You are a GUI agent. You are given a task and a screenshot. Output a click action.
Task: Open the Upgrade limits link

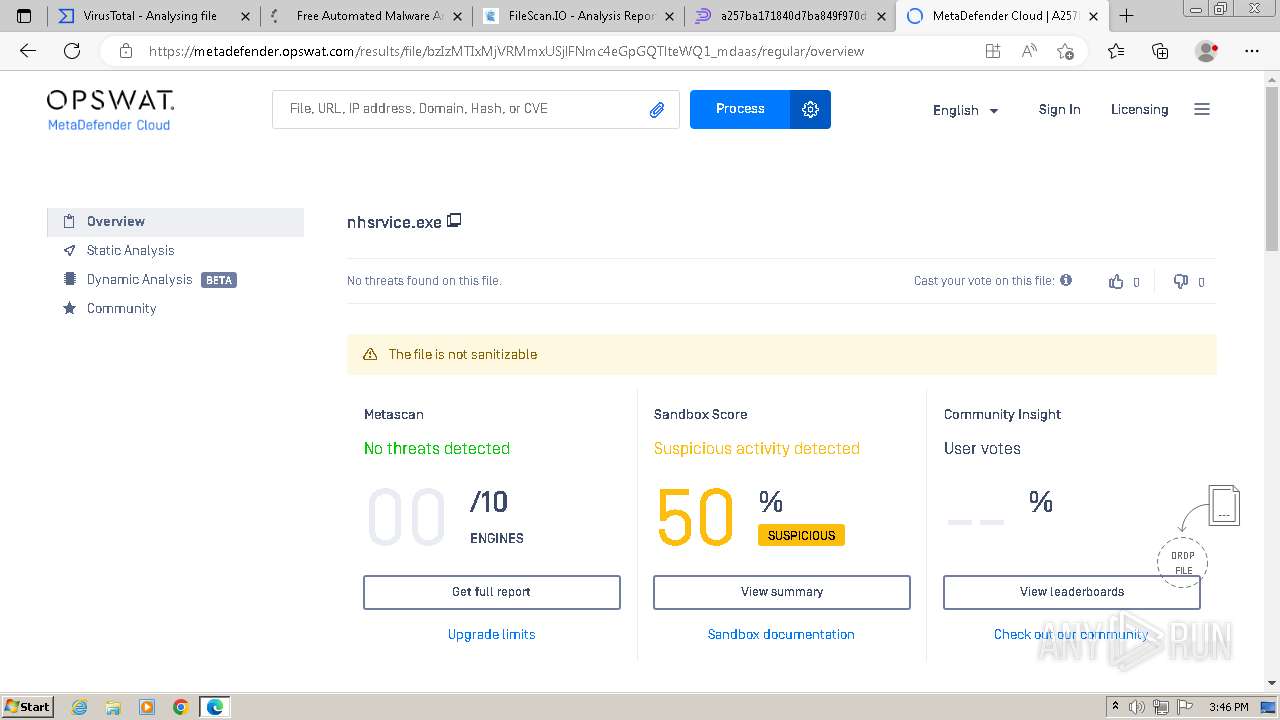(491, 634)
